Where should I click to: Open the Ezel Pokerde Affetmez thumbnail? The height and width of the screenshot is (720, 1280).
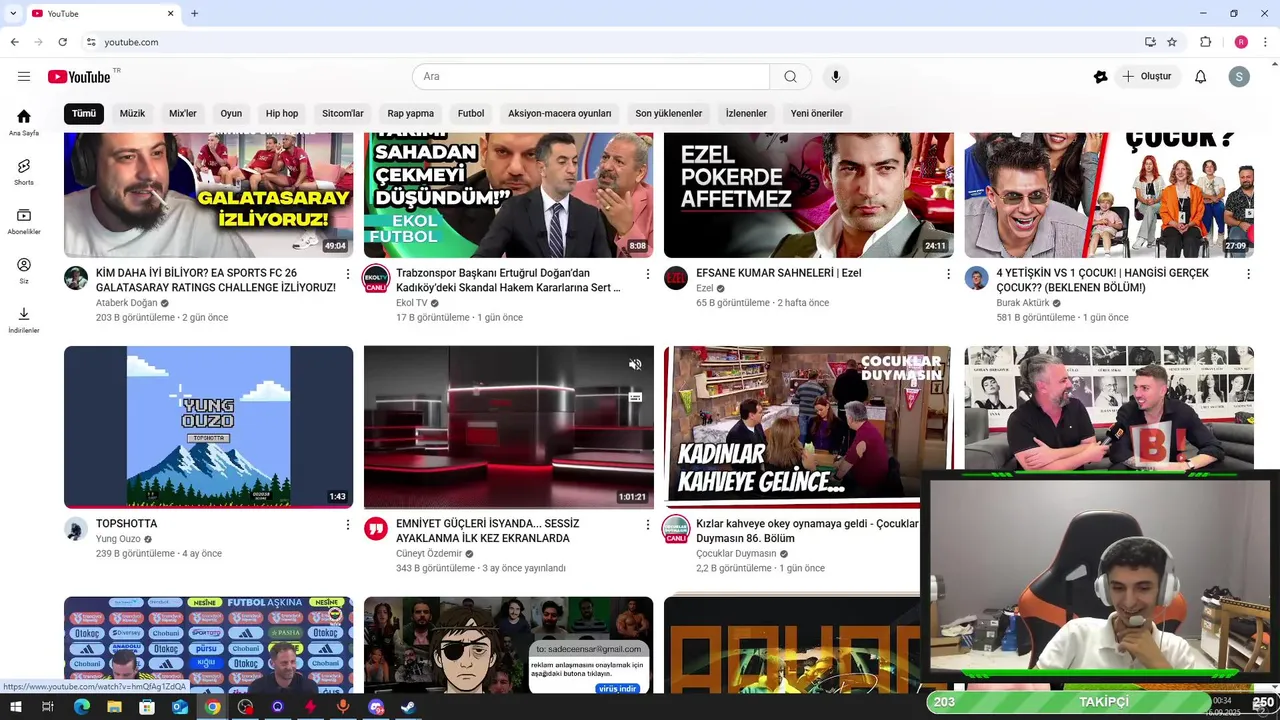tap(808, 195)
